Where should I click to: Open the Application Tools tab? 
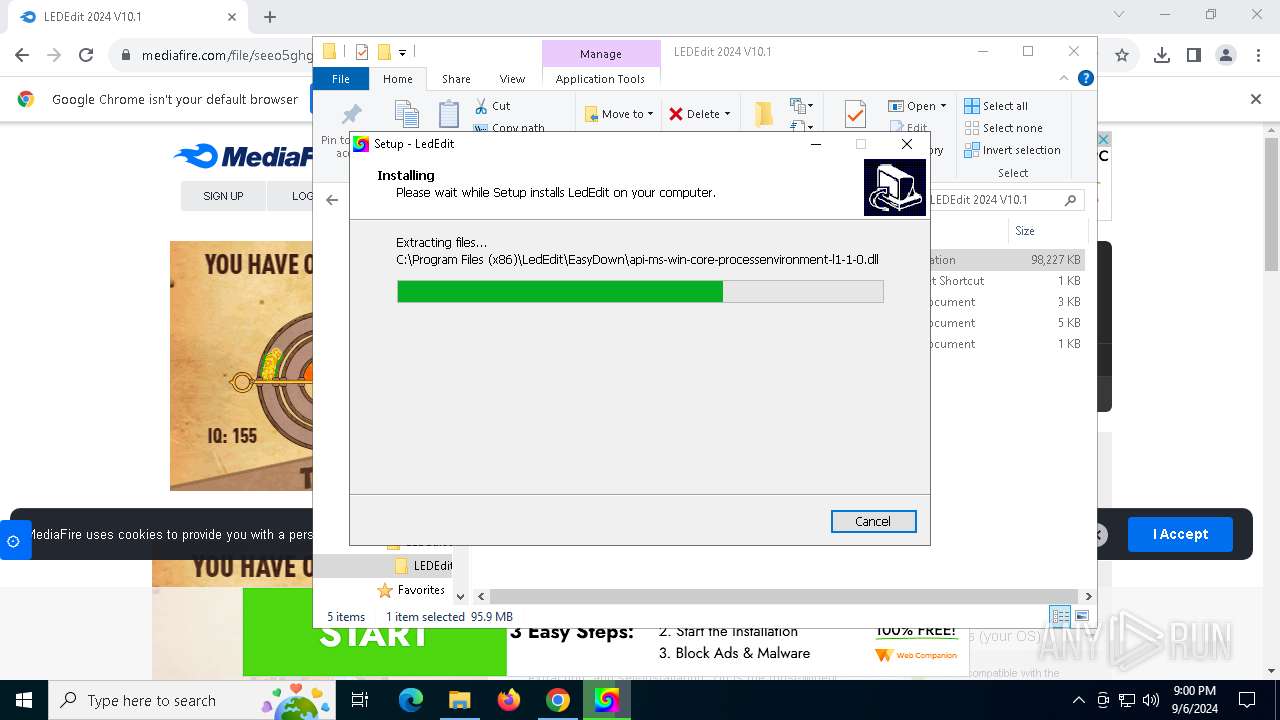600,79
